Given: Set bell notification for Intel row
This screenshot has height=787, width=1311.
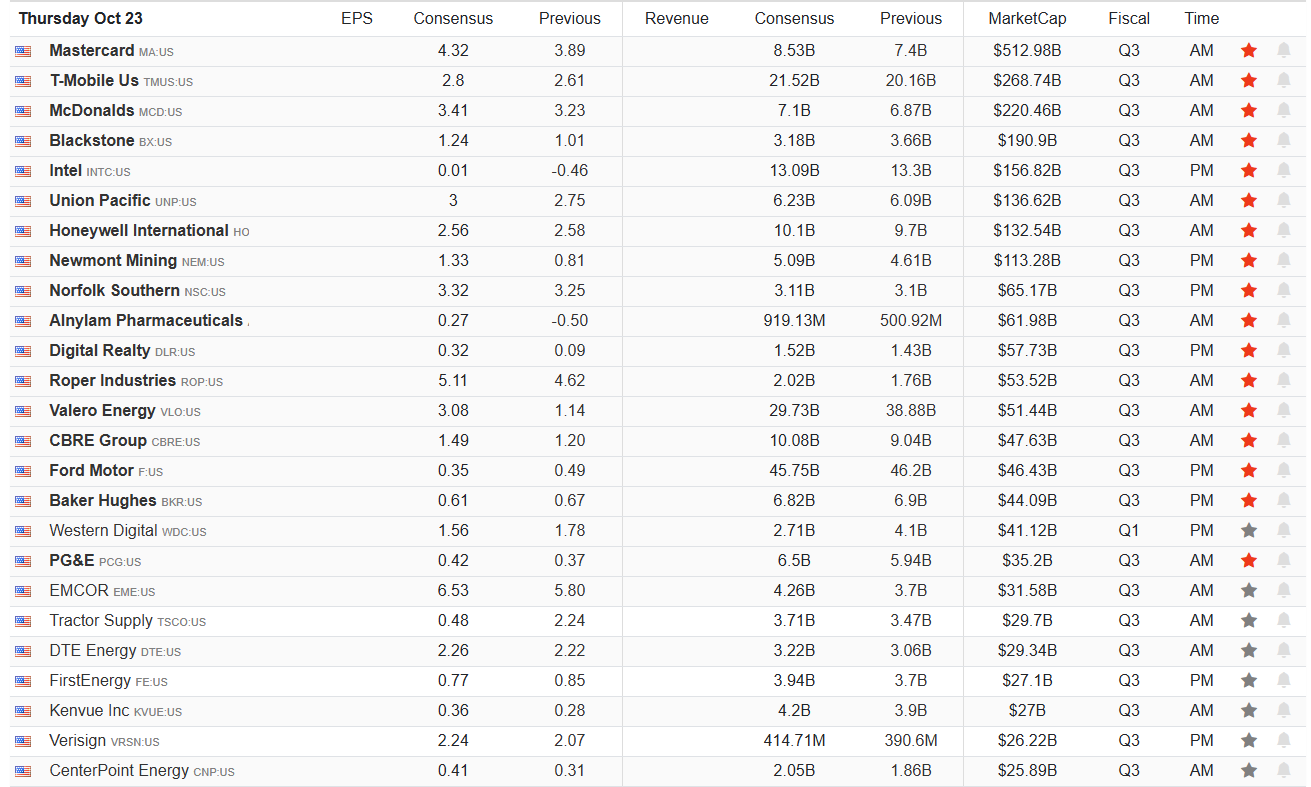Looking at the screenshot, I should click(x=1283, y=170).
